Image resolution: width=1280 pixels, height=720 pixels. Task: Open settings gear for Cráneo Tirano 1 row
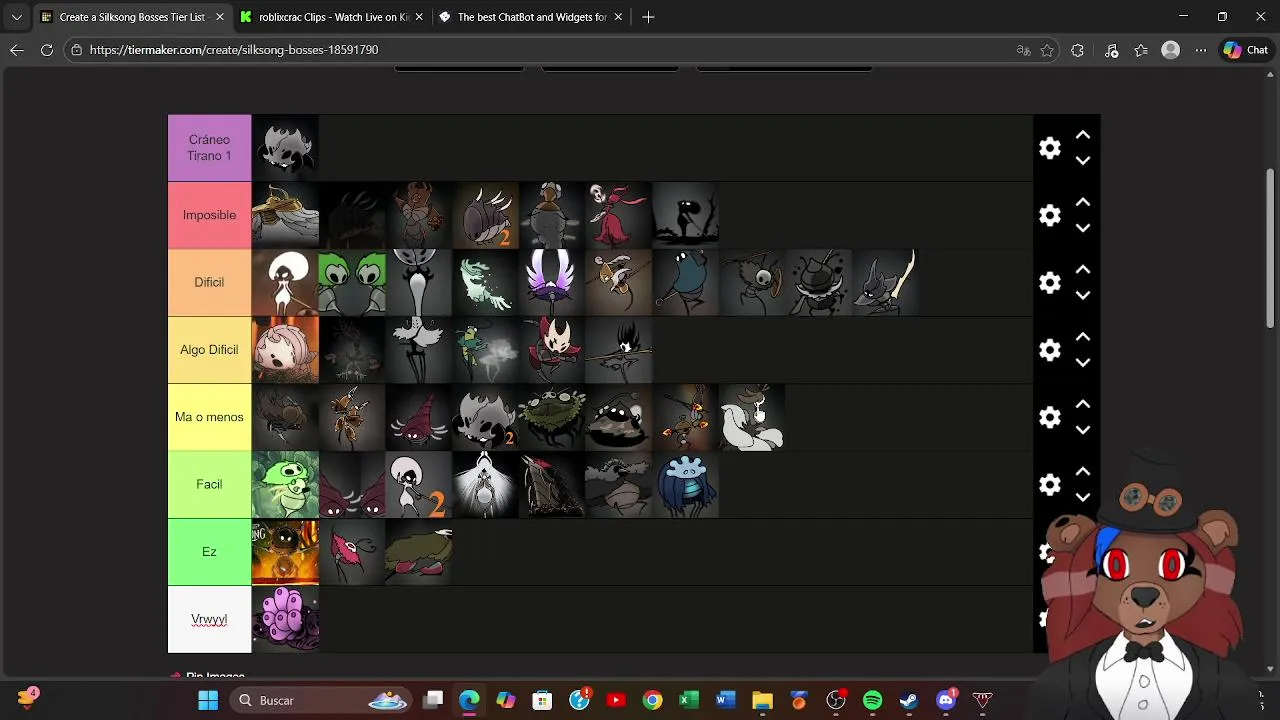click(1049, 148)
